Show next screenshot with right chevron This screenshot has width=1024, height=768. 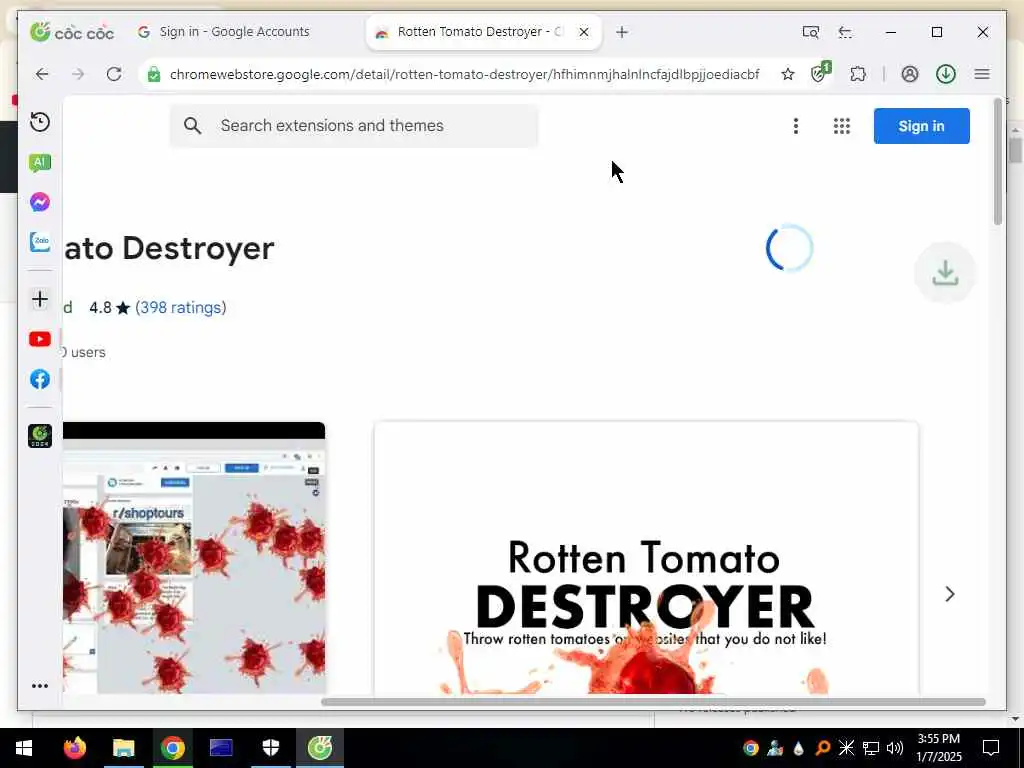tap(950, 594)
